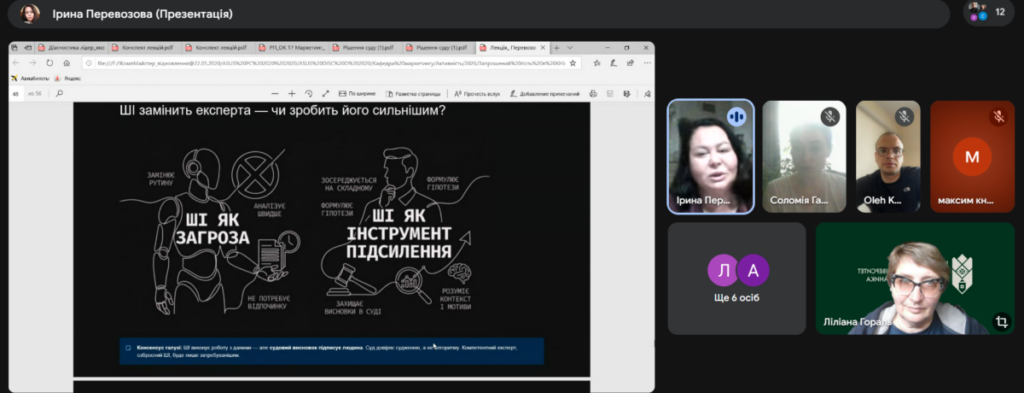The image size is (1024, 393).
Task: Star the page with the favorites icon
Action: pyautogui.click(x=573, y=63)
